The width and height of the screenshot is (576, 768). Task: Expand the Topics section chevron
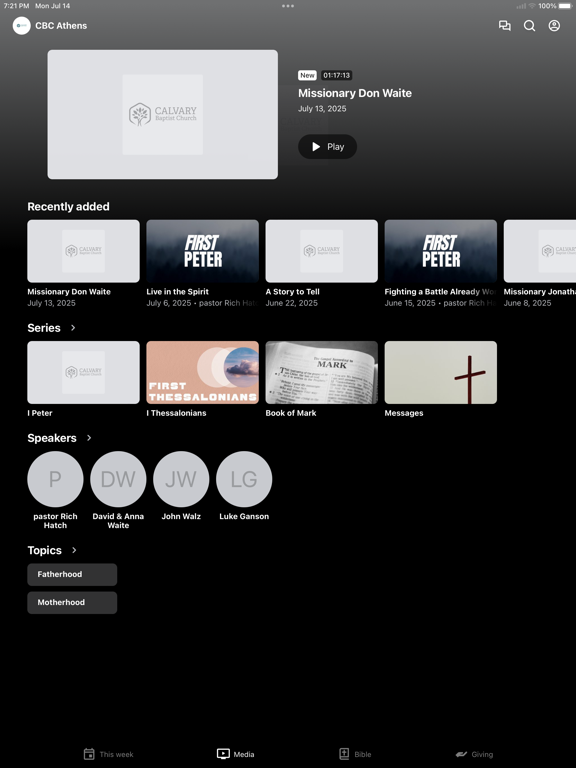(x=74, y=550)
